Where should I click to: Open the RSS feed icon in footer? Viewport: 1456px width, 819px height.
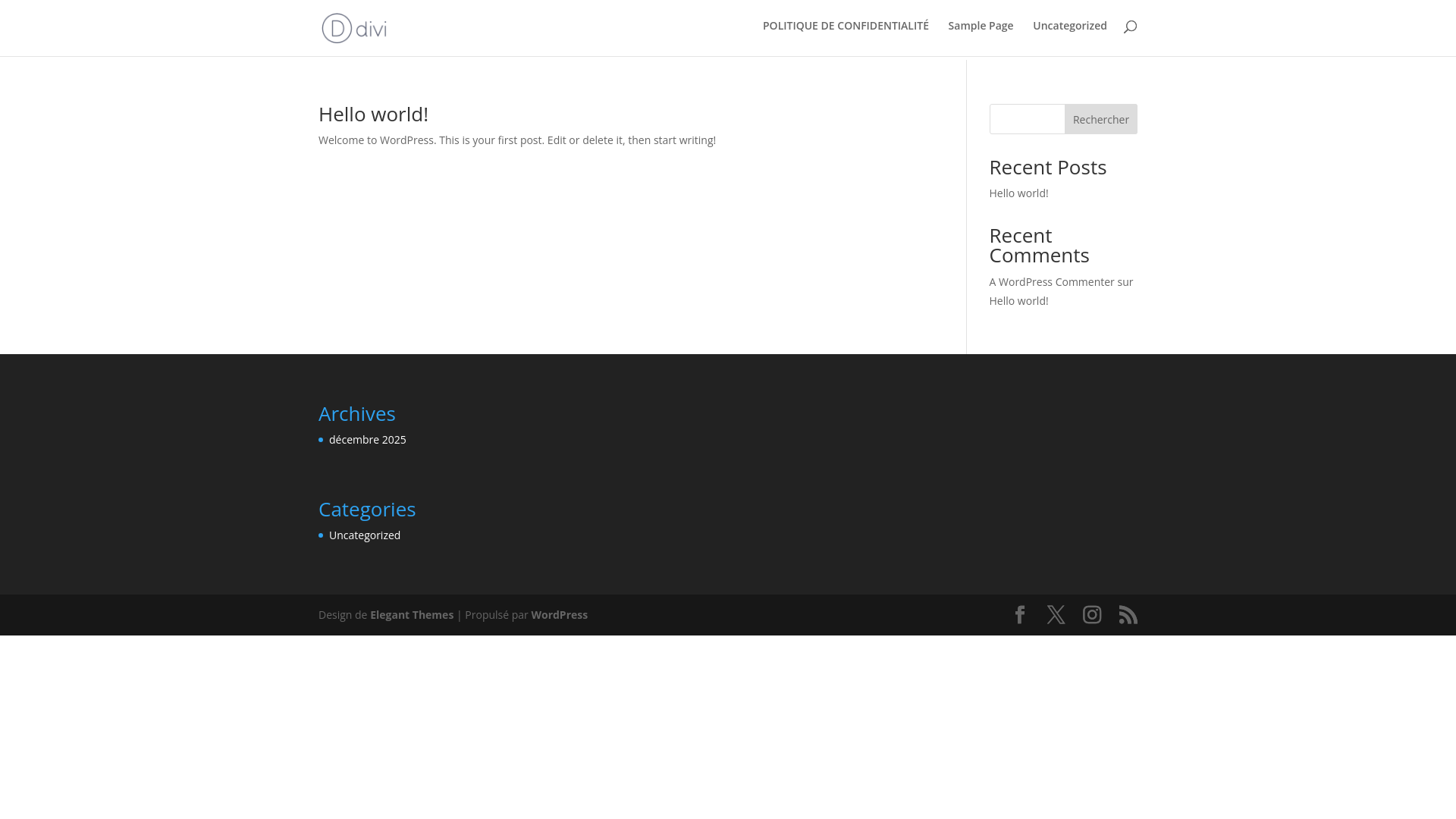tap(1128, 614)
